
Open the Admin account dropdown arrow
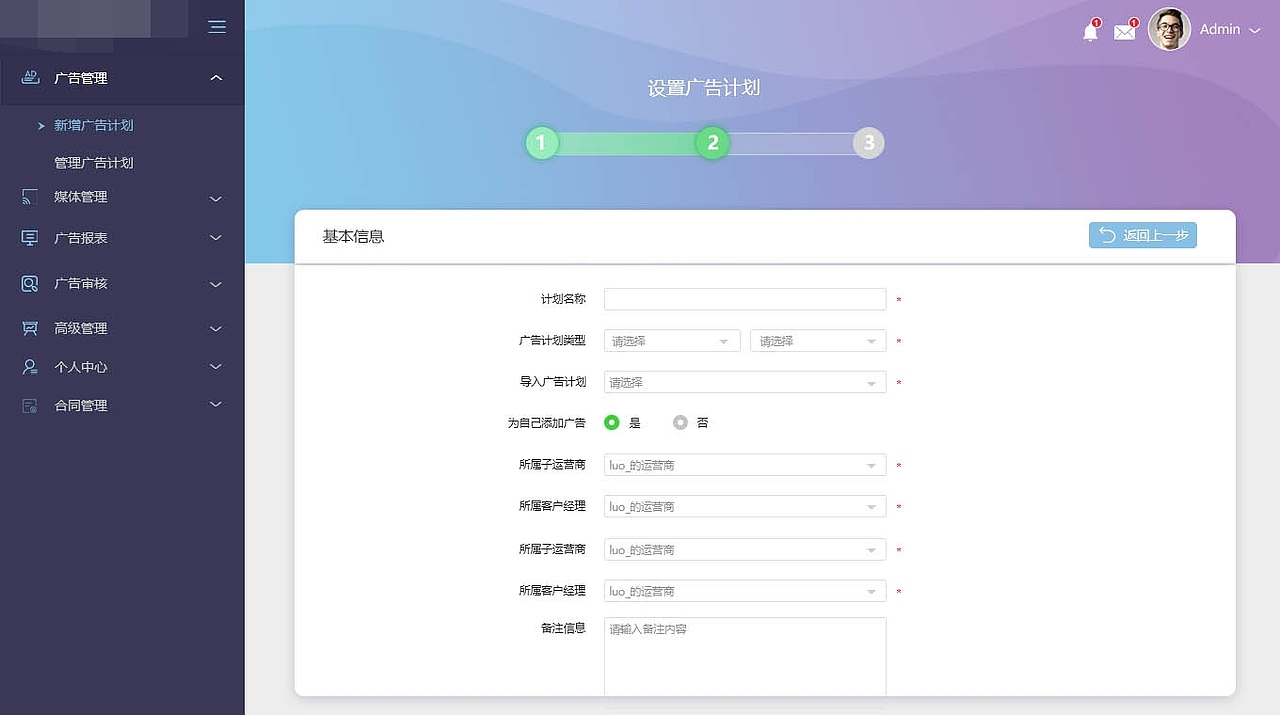(1255, 30)
